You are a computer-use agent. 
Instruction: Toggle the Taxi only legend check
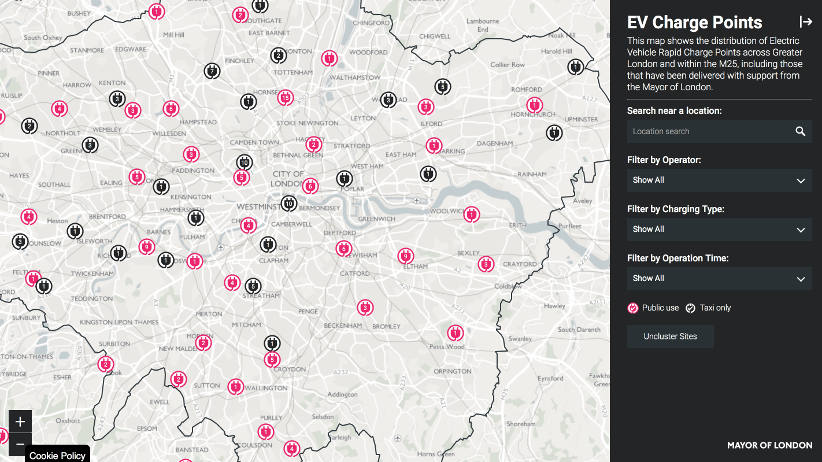[691, 308]
